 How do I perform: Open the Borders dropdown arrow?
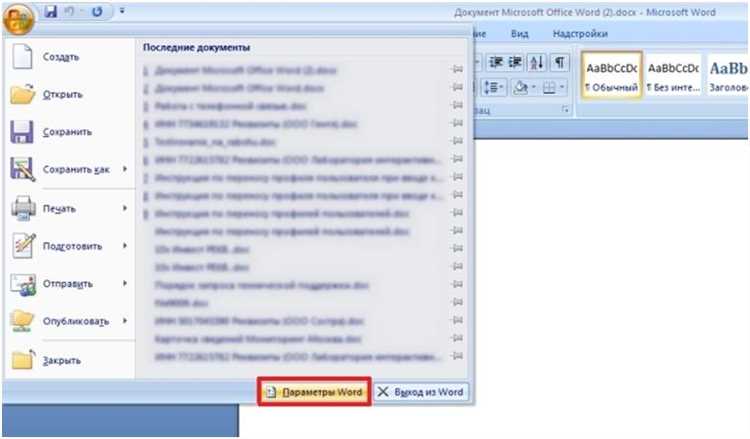tap(562, 88)
